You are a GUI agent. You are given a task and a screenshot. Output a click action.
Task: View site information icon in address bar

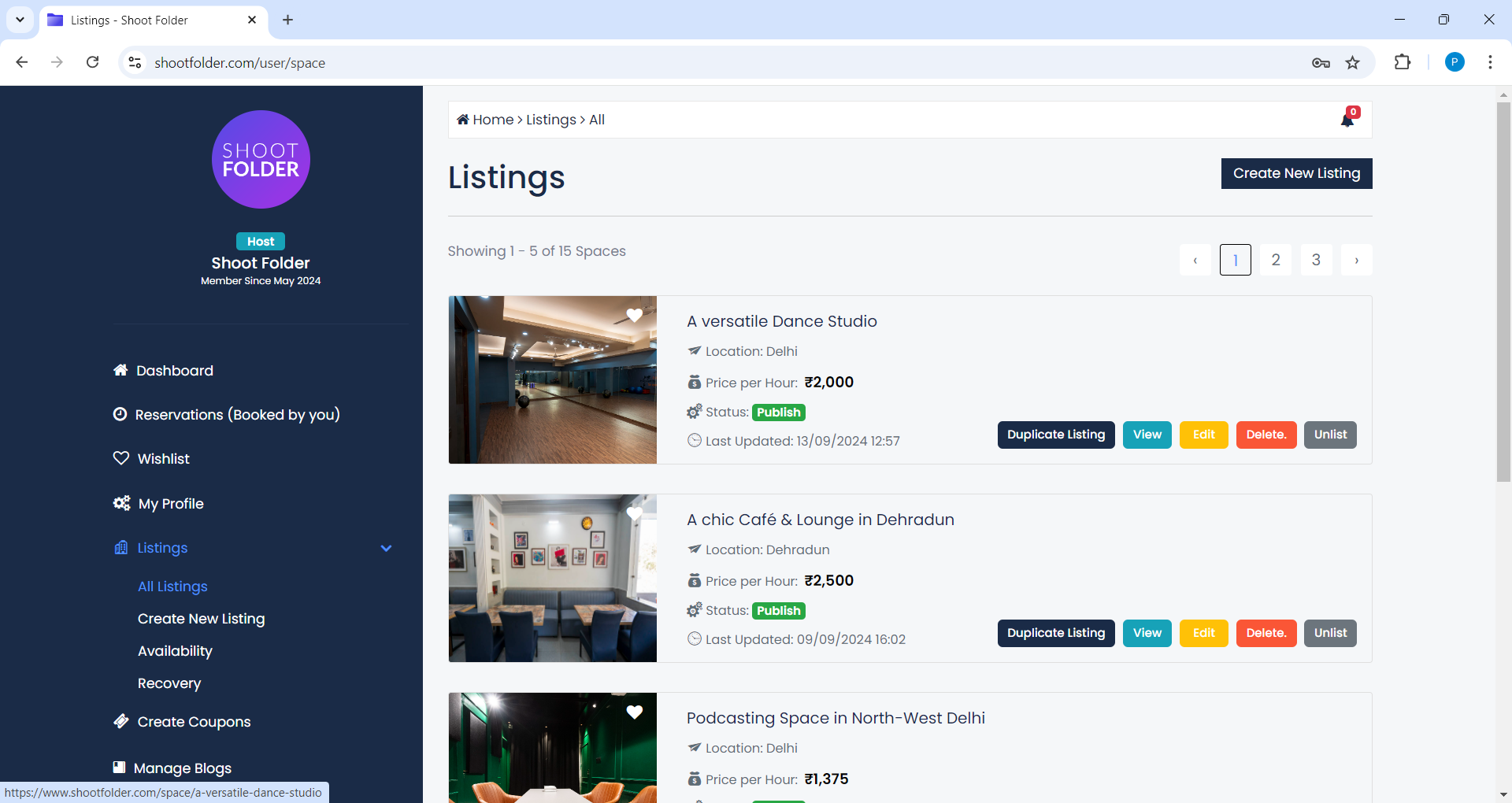[x=135, y=62]
